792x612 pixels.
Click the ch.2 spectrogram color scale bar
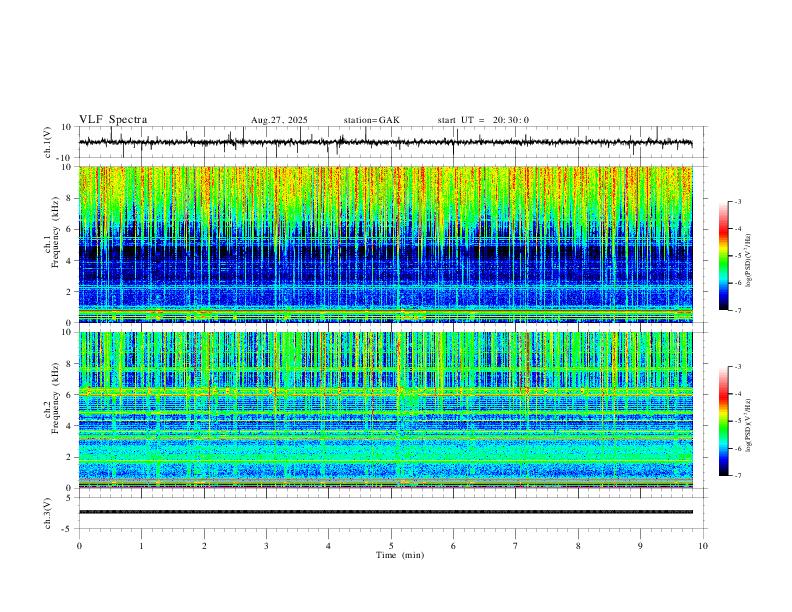pyautogui.click(x=724, y=421)
